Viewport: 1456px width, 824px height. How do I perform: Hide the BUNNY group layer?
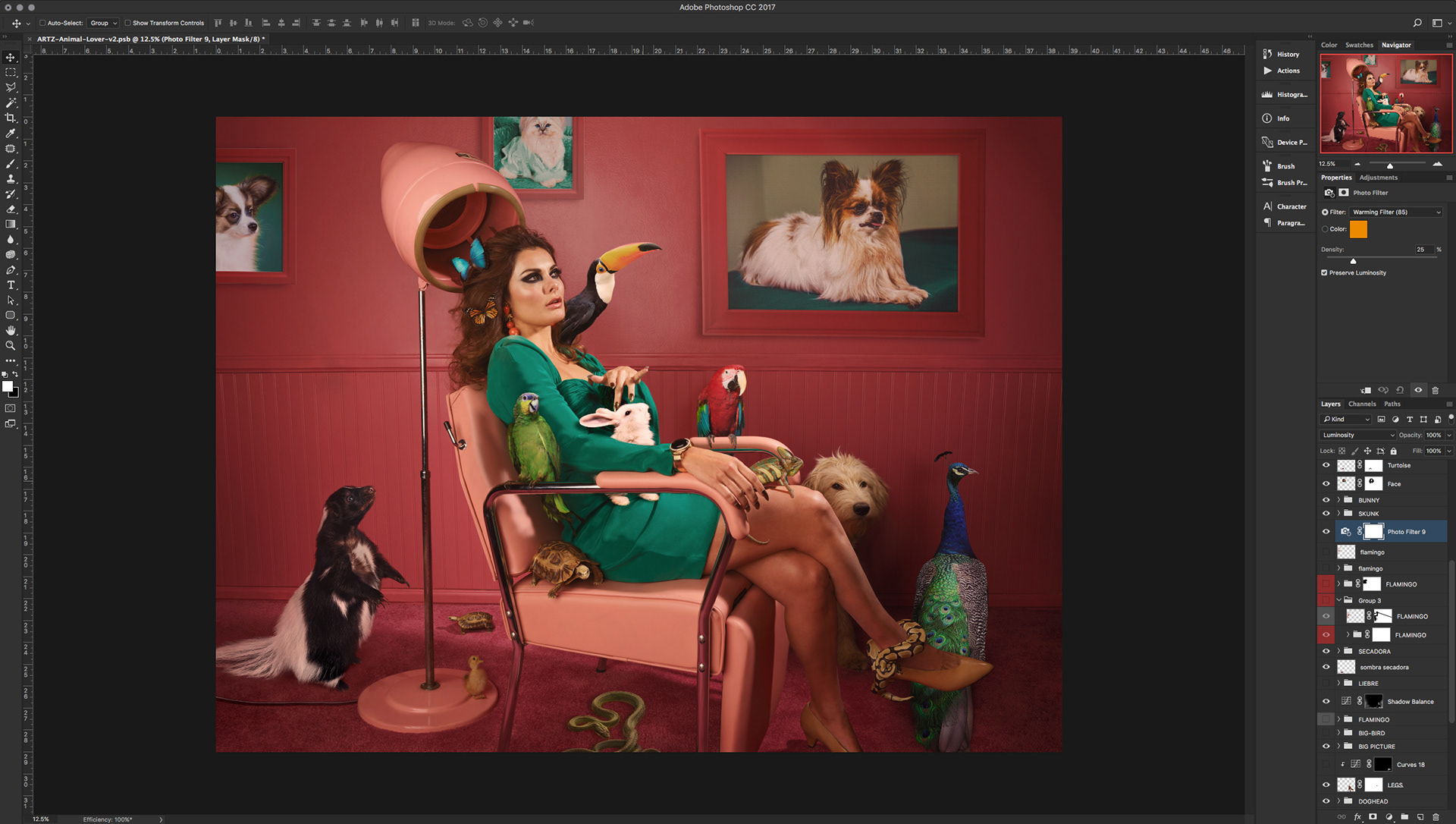point(1326,500)
